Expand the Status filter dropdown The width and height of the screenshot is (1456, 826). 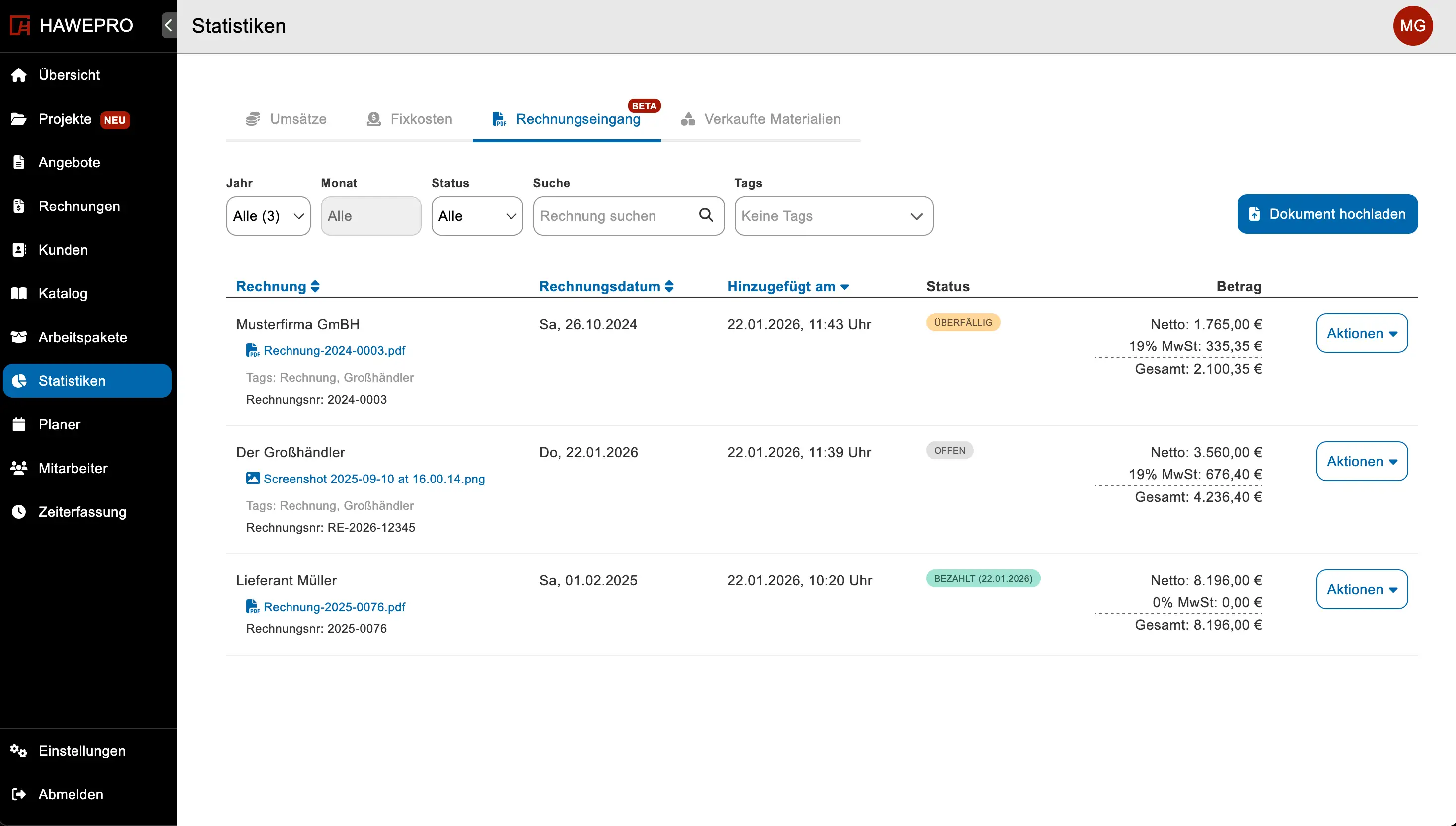477,216
